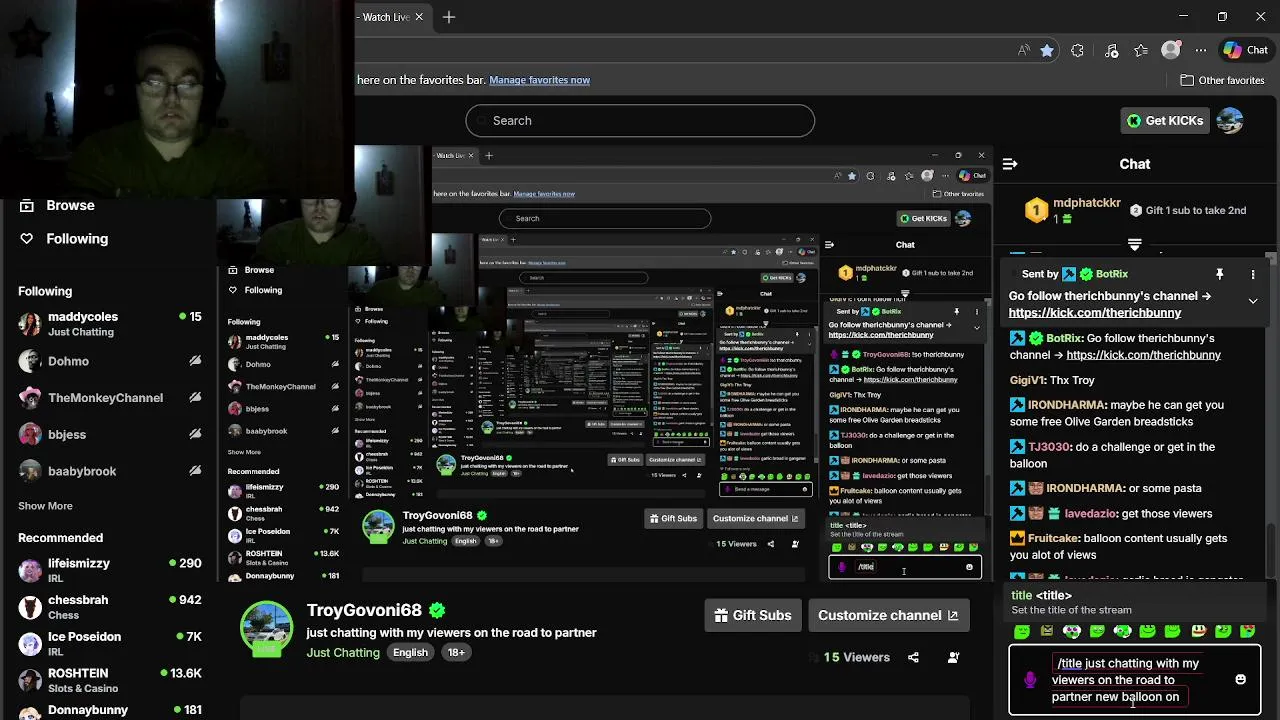Open the browser Extensions puzzle icon

pos(1077,50)
